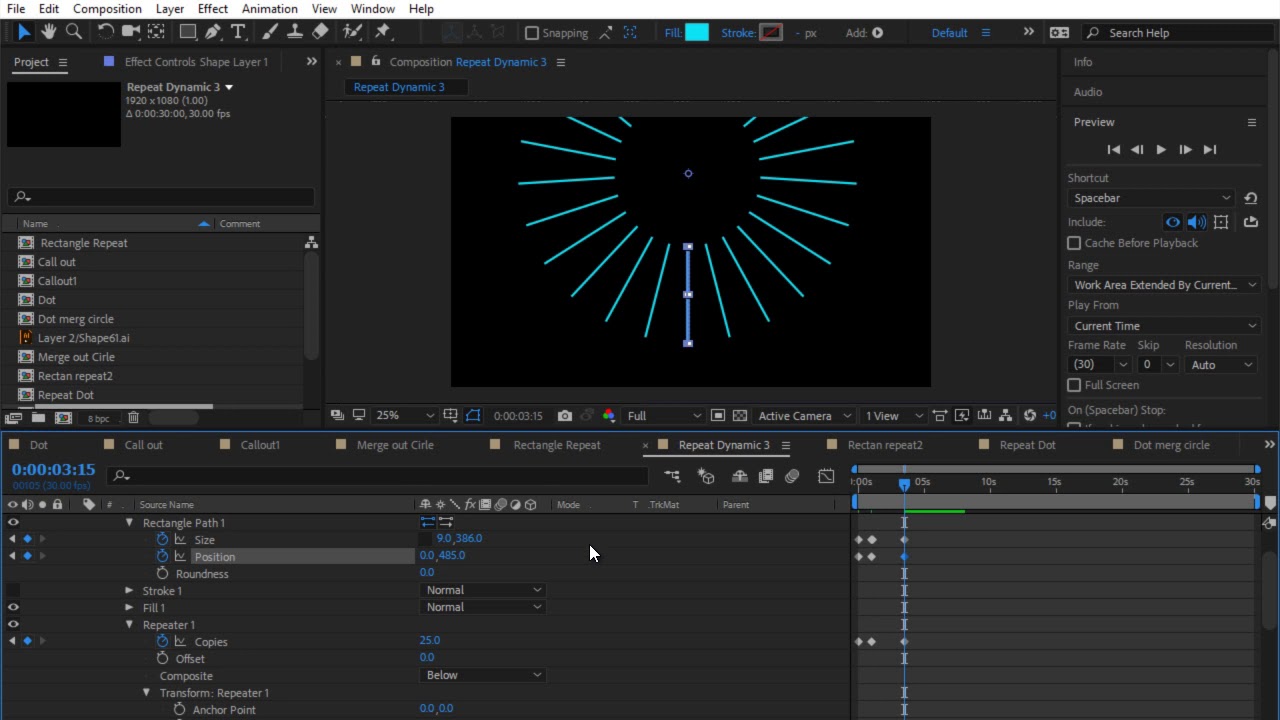This screenshot has width=1280, height=720.
Task: Switch to the Merge out Cirle timeline tab
Action: point(395,445)
